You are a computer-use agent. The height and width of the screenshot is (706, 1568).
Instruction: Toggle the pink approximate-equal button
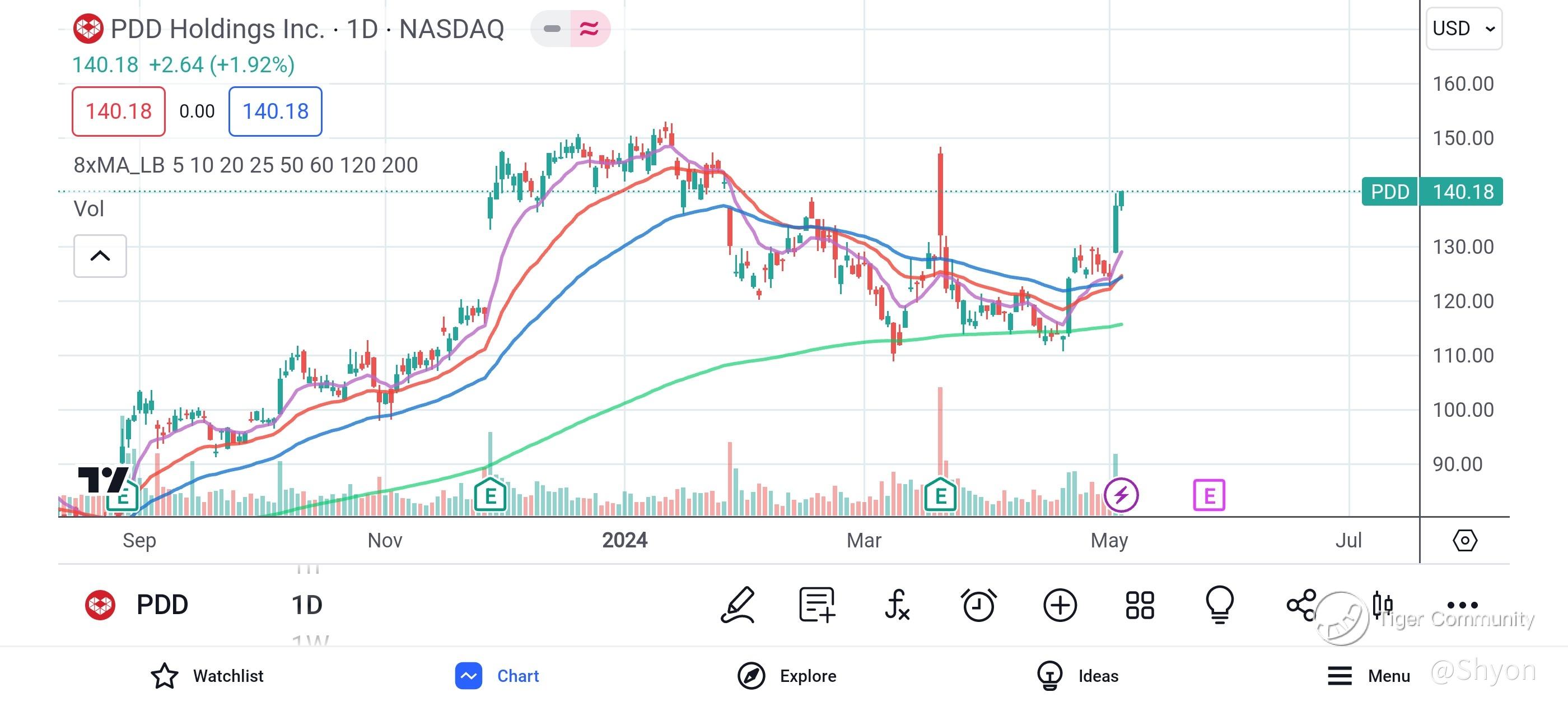coord(589,29)
